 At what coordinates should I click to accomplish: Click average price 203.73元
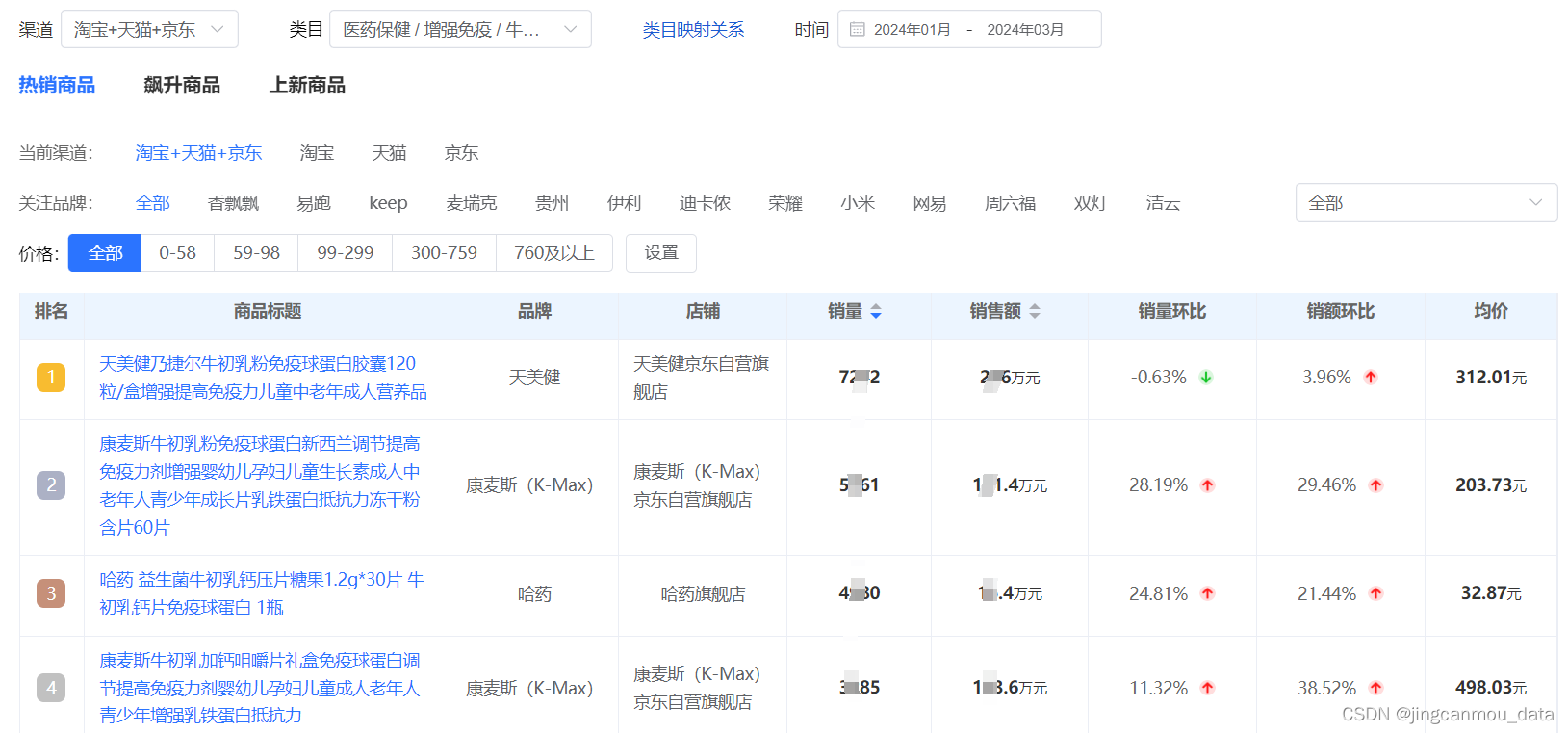point(1491,485)
